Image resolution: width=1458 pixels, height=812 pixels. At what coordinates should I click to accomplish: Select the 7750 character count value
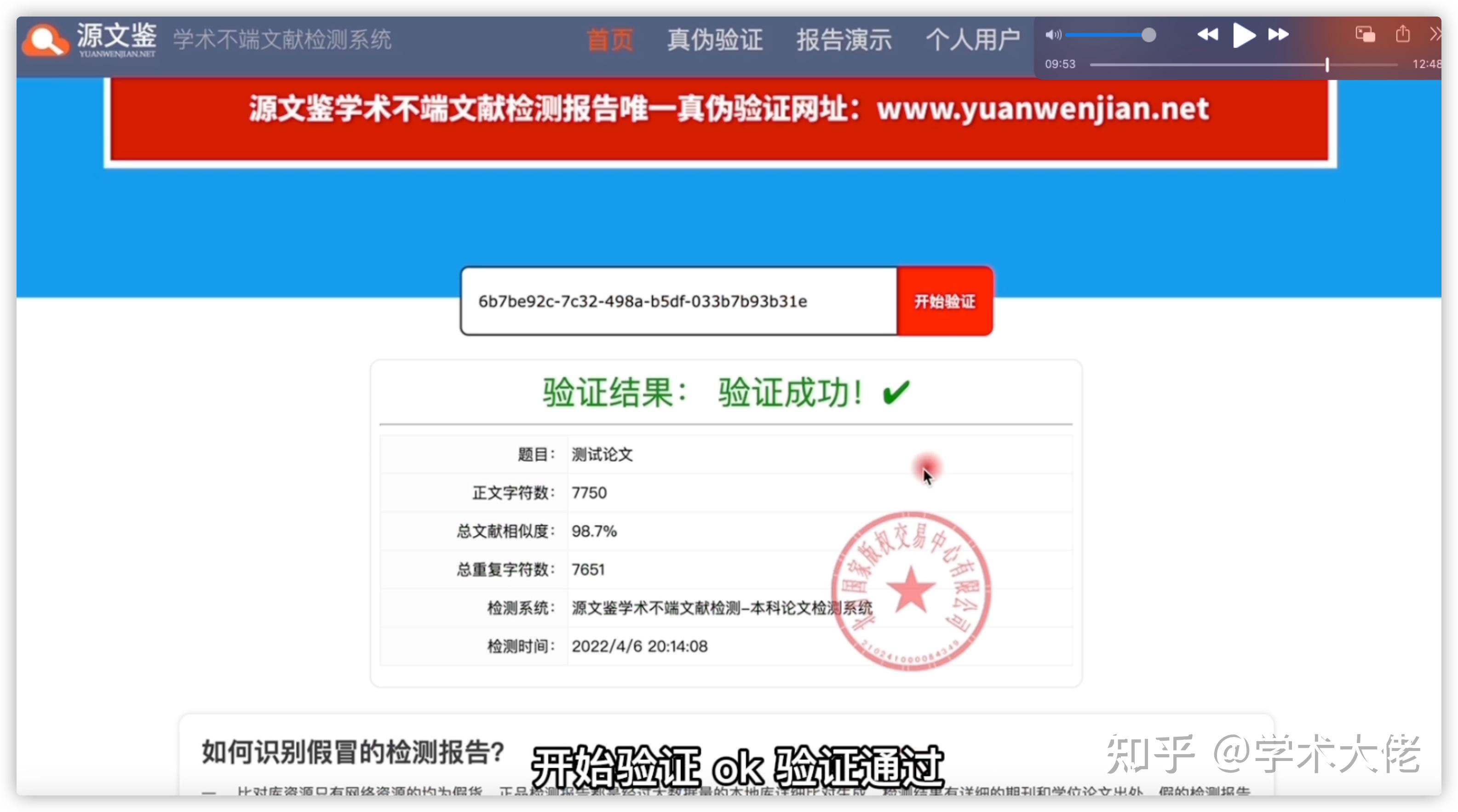click(589, 493)
